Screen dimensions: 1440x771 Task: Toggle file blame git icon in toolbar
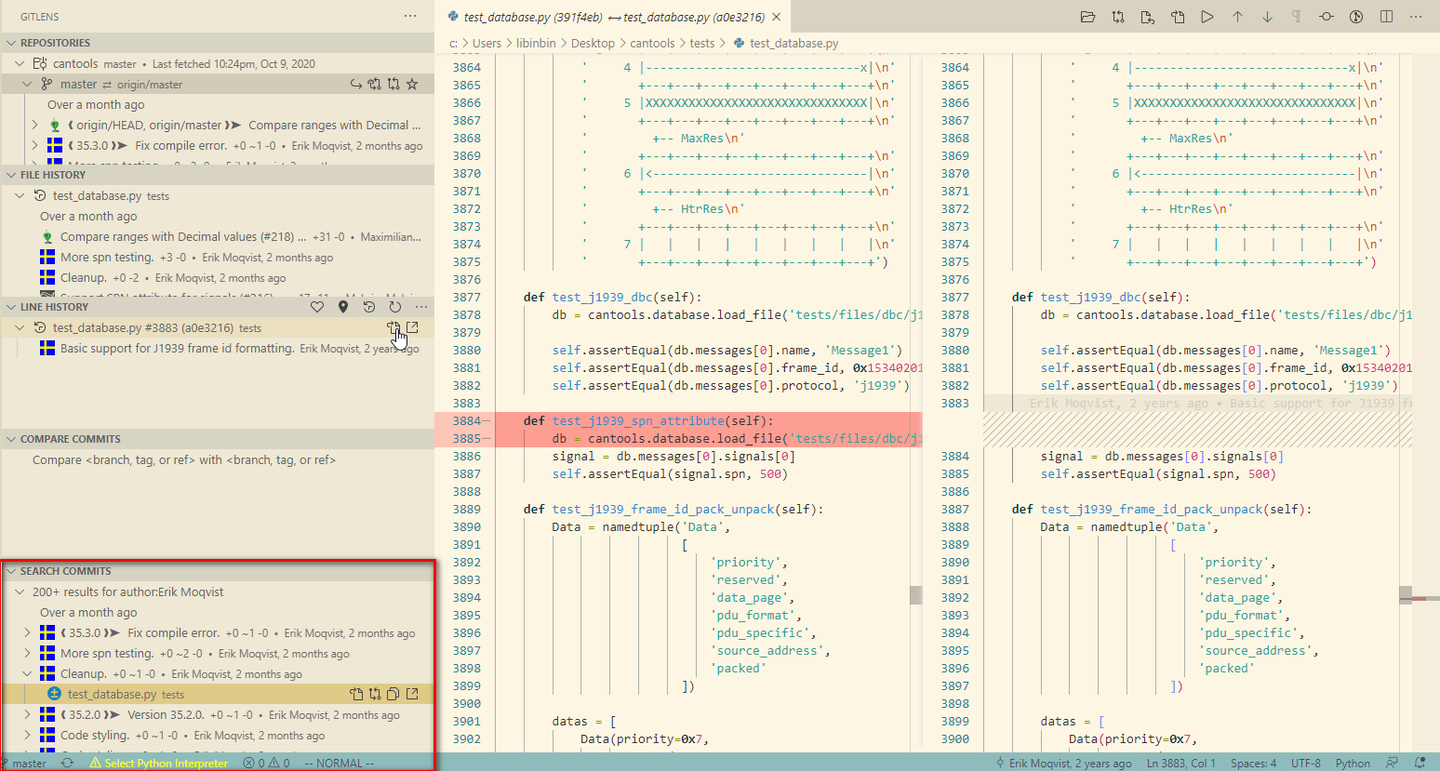pyautogui.click(x=1357, y=17)
